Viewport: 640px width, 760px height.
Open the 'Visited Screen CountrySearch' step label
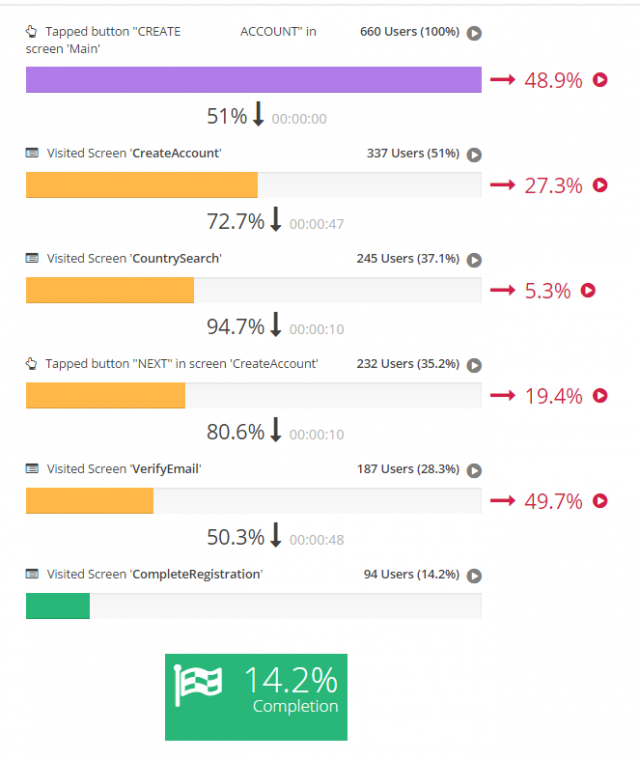[x=133, y=258]
